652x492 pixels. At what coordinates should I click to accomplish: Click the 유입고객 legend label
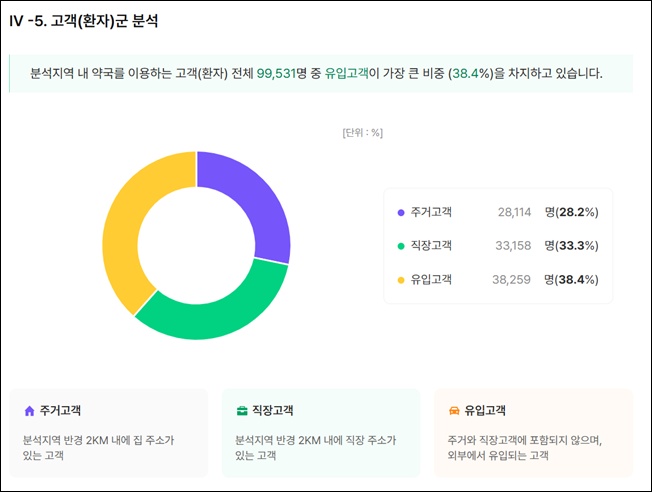pyautogui.click(x=431, y=279)
